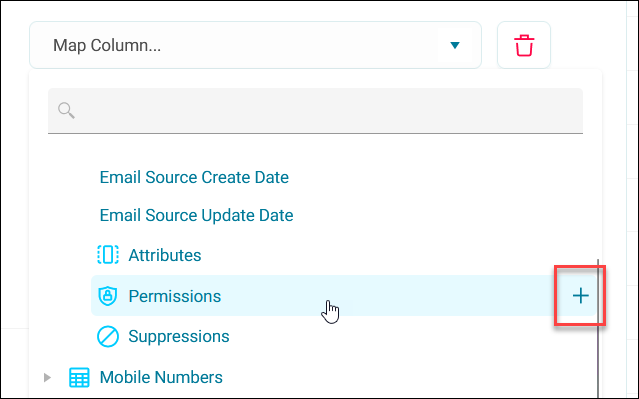Select the Permissions row label
The image size is (639, 399).
pos(174,296)
